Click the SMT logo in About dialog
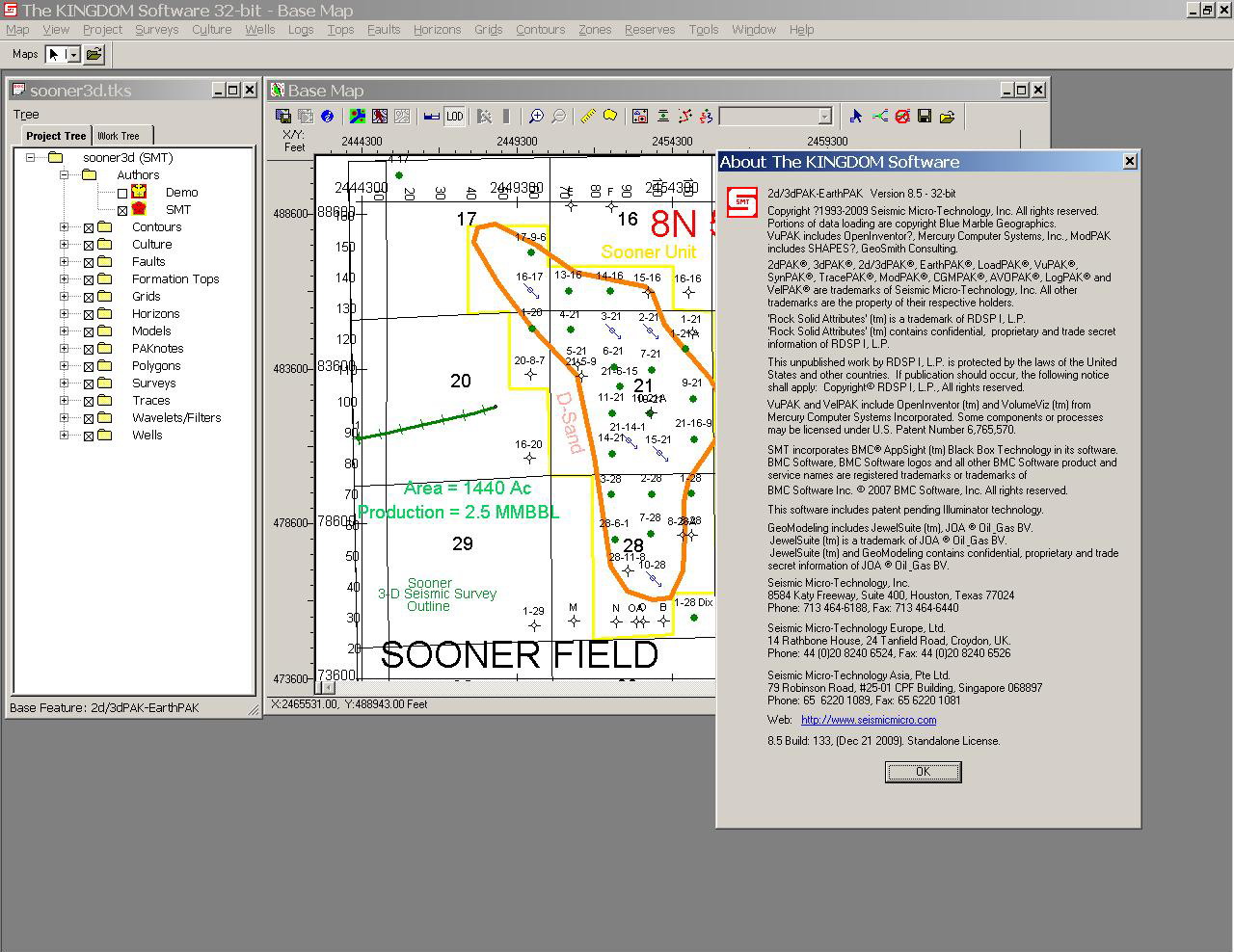The width and height of the screenshot is (1234, 952). coord(742,202)
